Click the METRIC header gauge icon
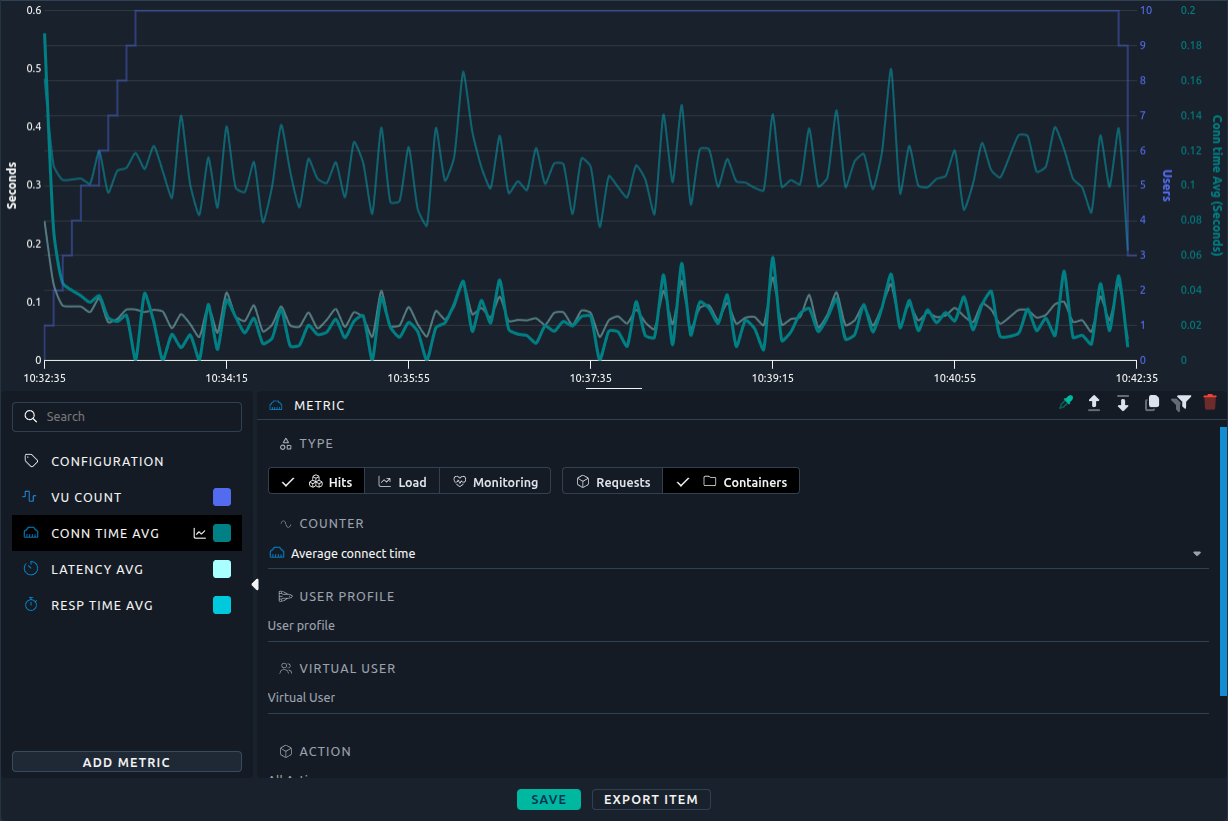The width and height of the screenshot is (1228, 821). [277, 405]
